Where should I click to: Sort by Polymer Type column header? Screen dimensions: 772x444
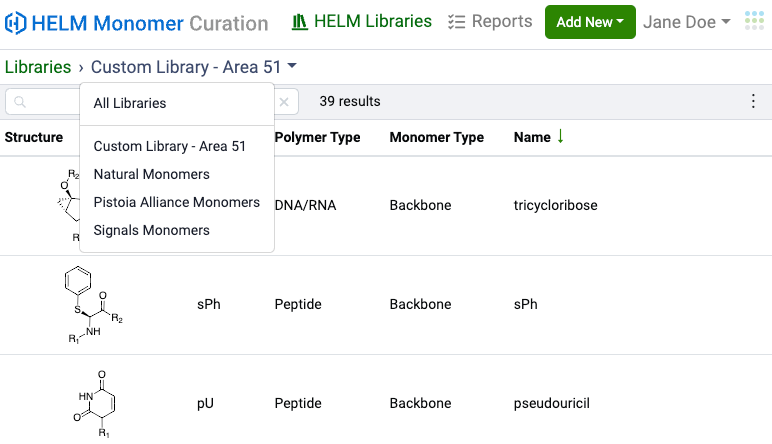click(x=317, y=137)
